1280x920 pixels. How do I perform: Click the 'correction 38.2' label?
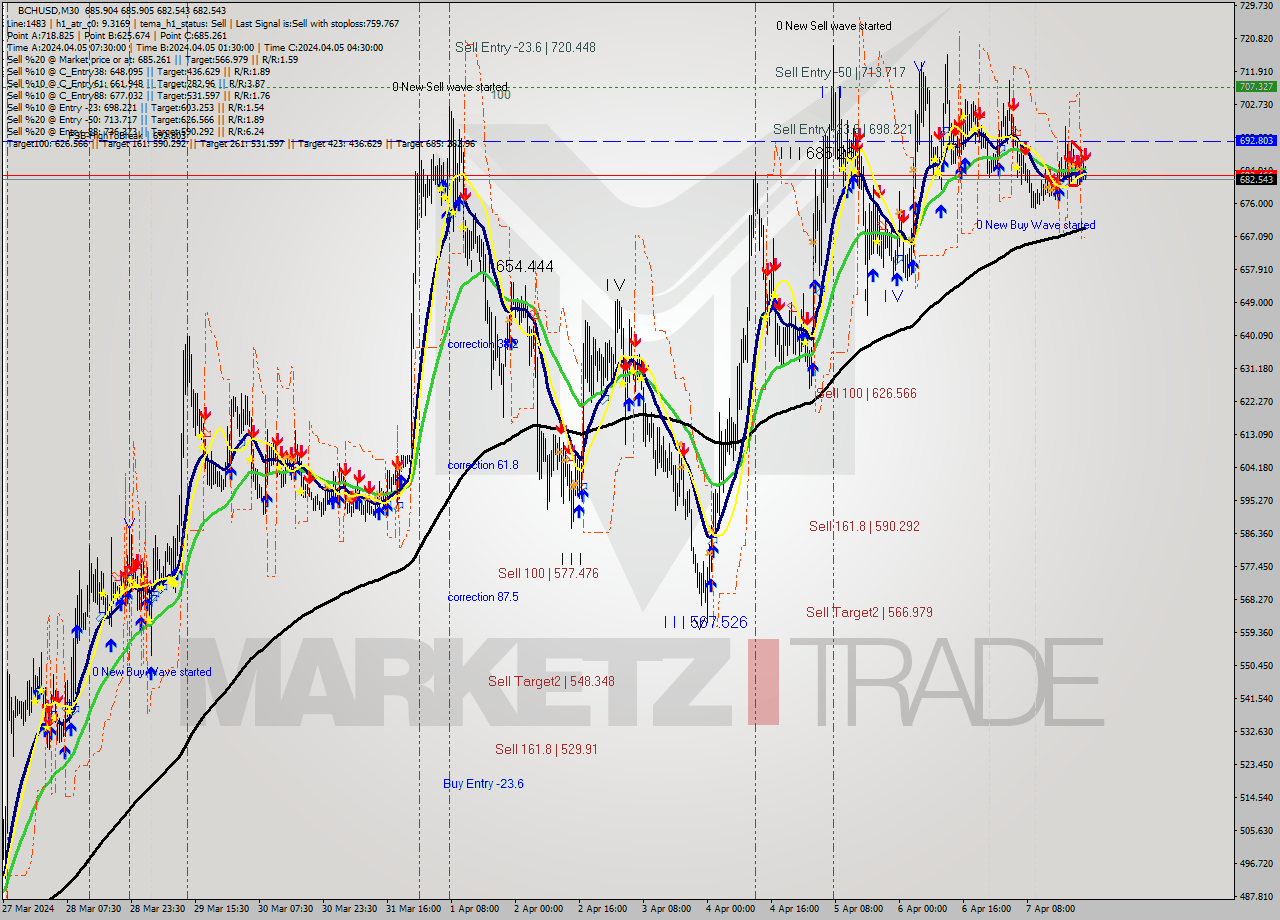[x=483, y=343]
